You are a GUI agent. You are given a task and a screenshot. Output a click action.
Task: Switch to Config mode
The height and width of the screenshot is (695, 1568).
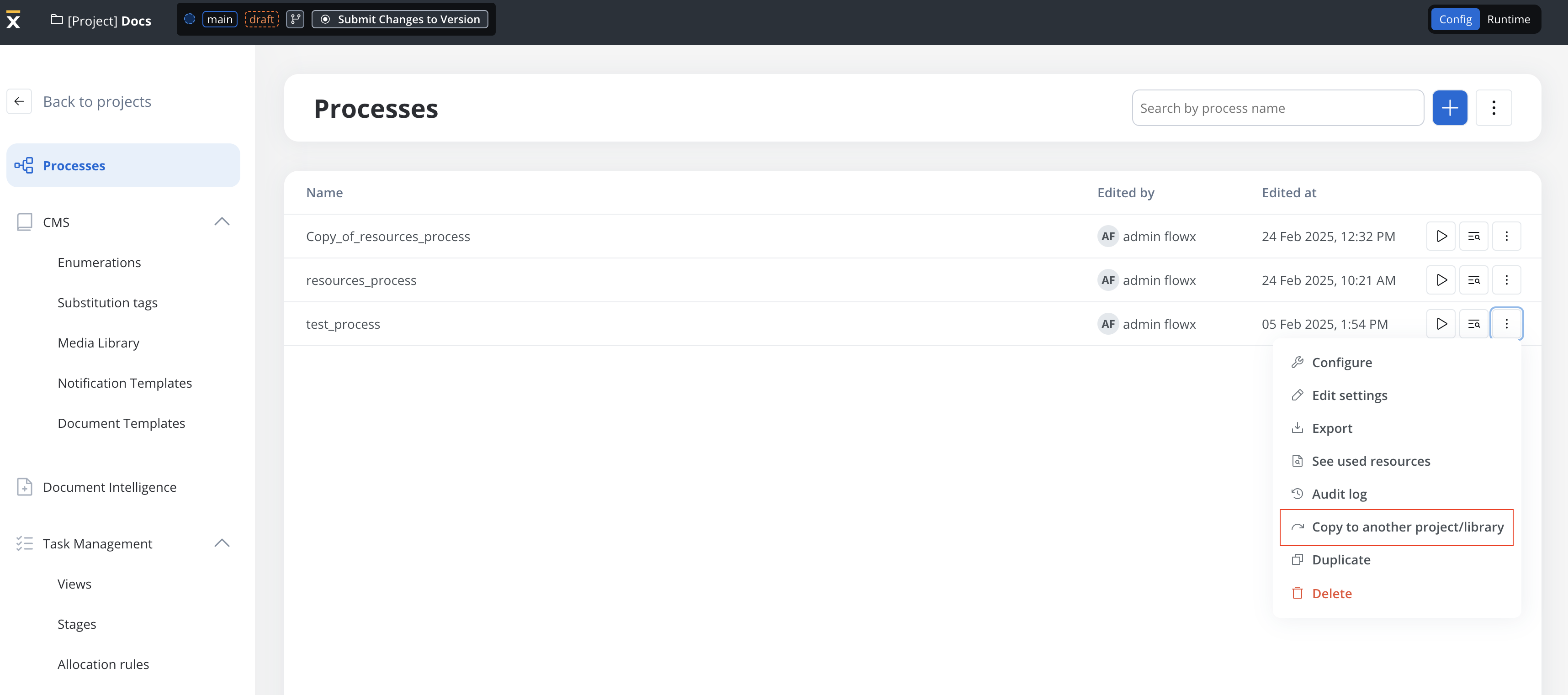pyautogui.click(x=1455, y=20)
